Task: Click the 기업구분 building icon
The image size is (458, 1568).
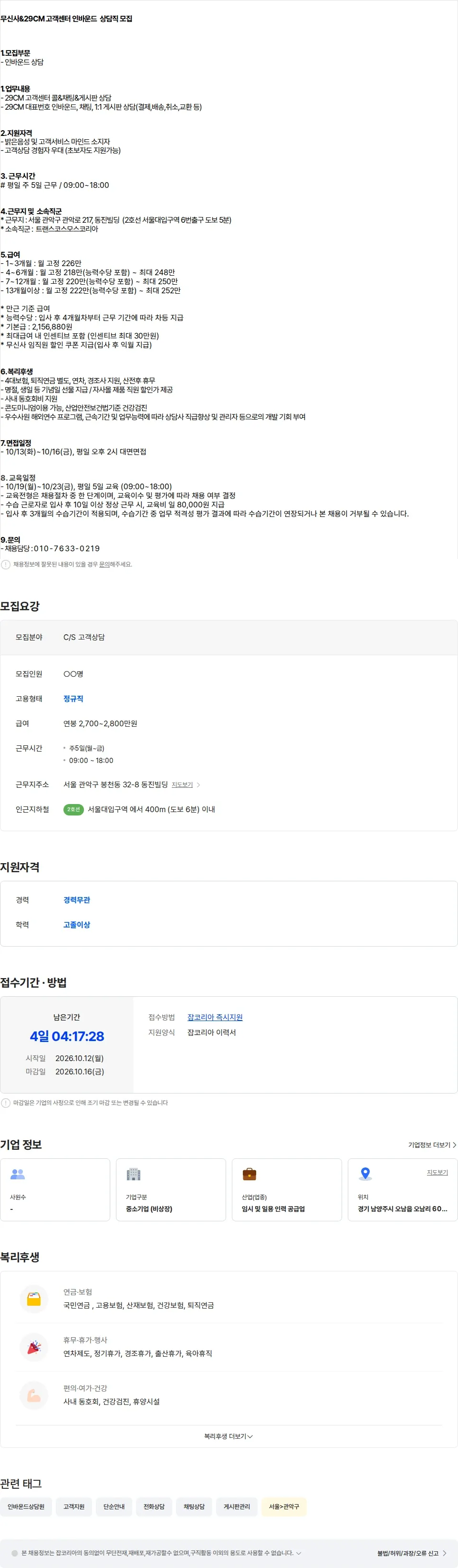Action: point(134,1174)
